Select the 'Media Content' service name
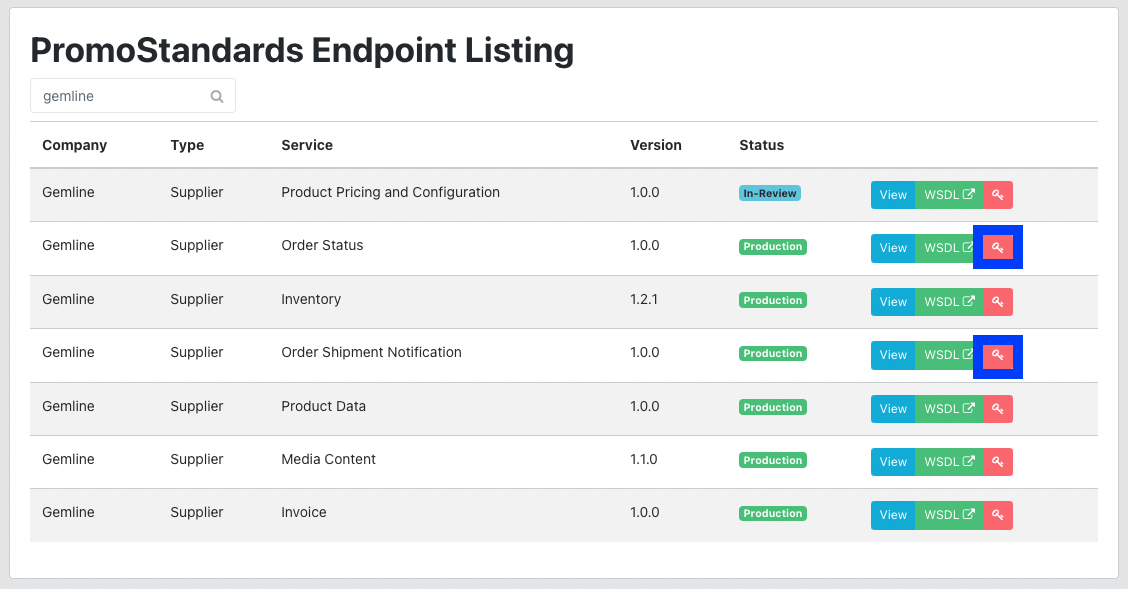This screenshot has height=589, width=1128. [x=329, y=460]
